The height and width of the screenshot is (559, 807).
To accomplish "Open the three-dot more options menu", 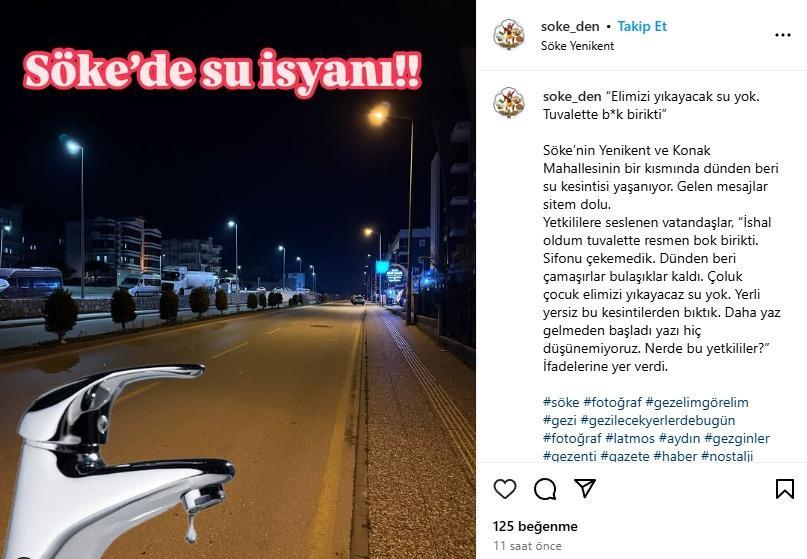I will point(783,35).
